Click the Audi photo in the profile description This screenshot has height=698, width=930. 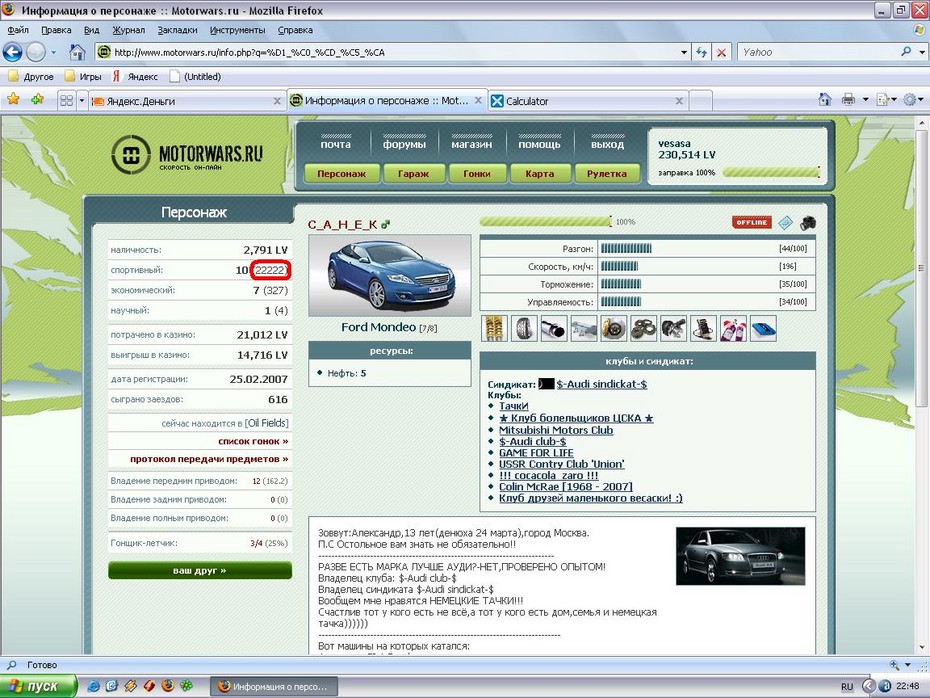click(x=740, y=556)
